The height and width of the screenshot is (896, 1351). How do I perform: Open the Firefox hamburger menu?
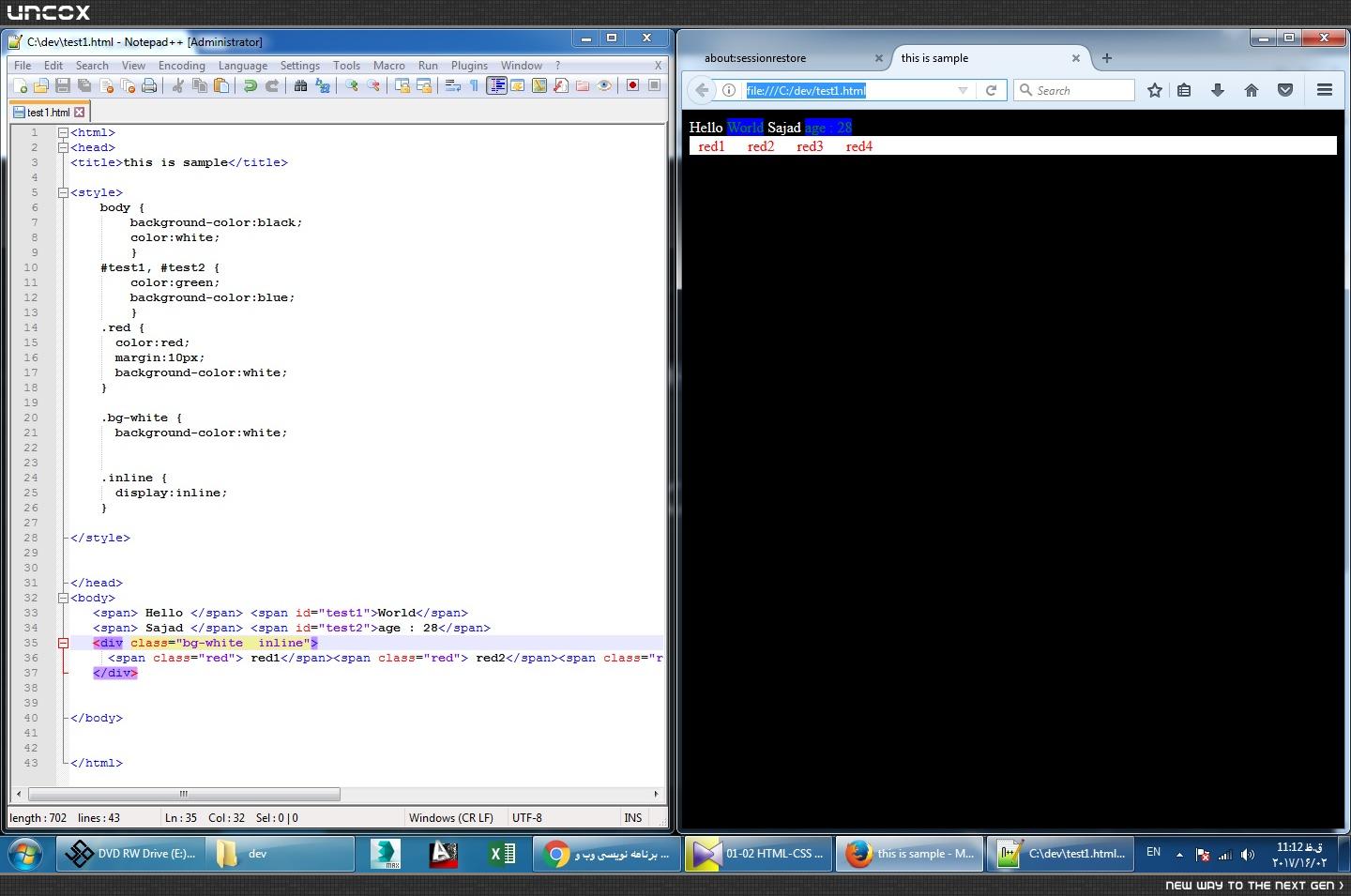(x=1325, y=90)
